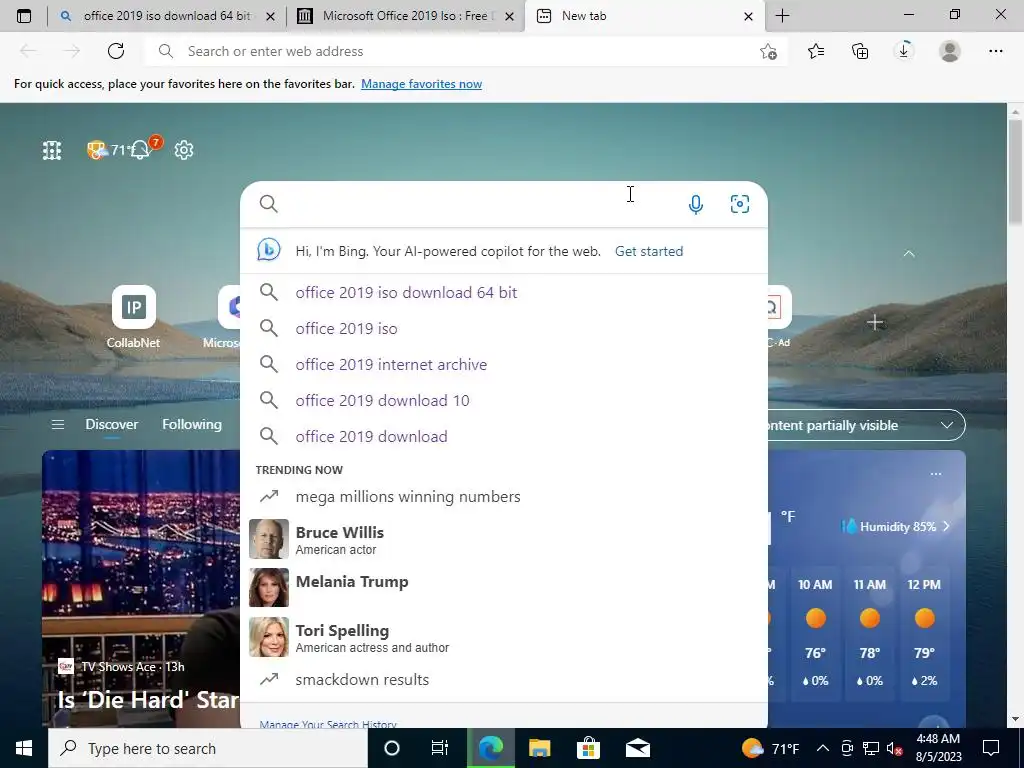Open File Explorer in taskbar
The width and height of the screenshot is (1024, 768).
[x=539, y=748]
